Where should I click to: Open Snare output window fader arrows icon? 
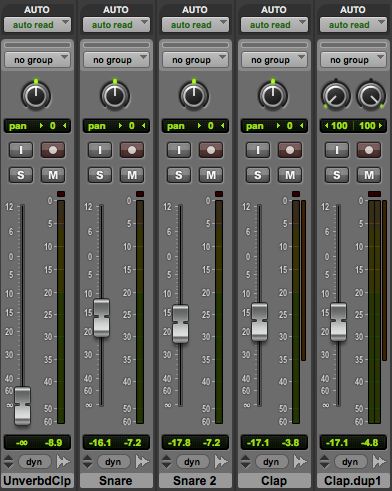pos(142,462)
